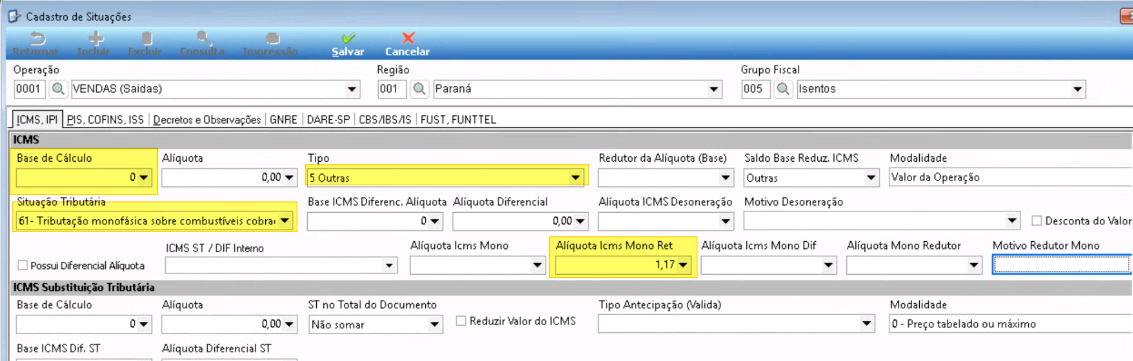Save with the green Salvar checkmark
The width and height of the screenshot is (1133, 361).
348,38
